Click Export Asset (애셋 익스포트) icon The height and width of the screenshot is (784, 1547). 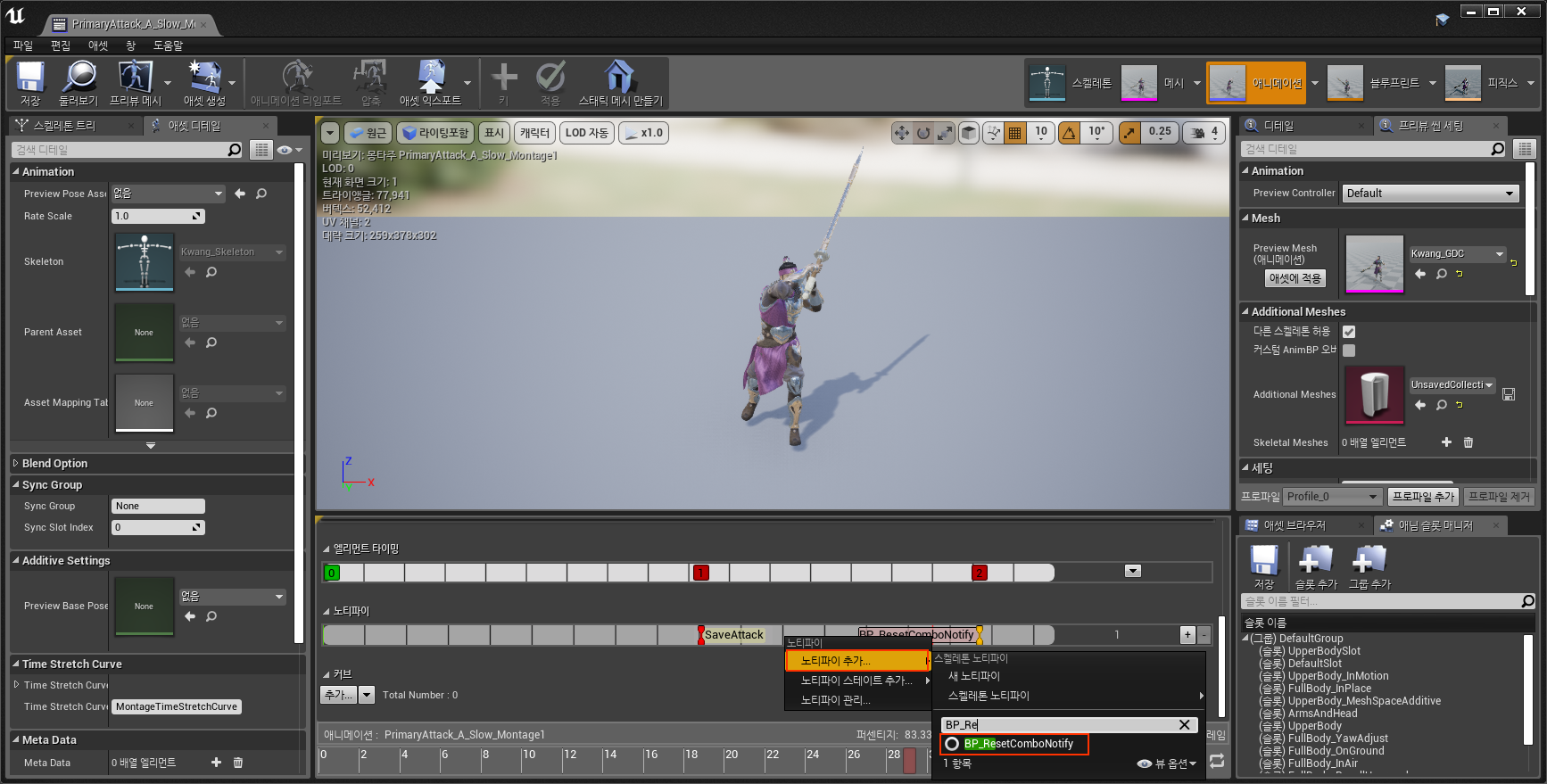[x=430, y=84]
